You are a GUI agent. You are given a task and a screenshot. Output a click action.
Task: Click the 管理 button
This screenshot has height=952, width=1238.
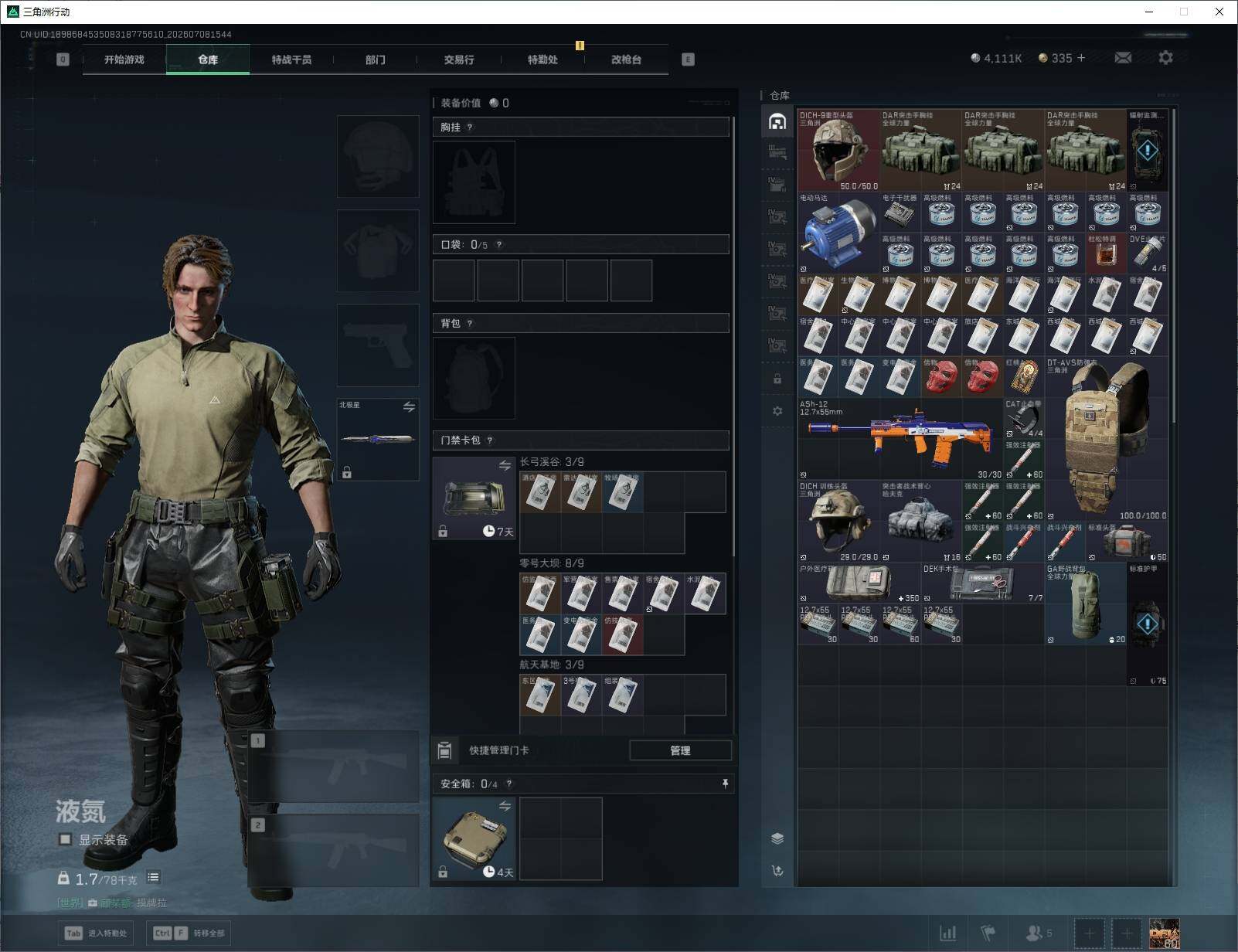[x=680, y=750]
